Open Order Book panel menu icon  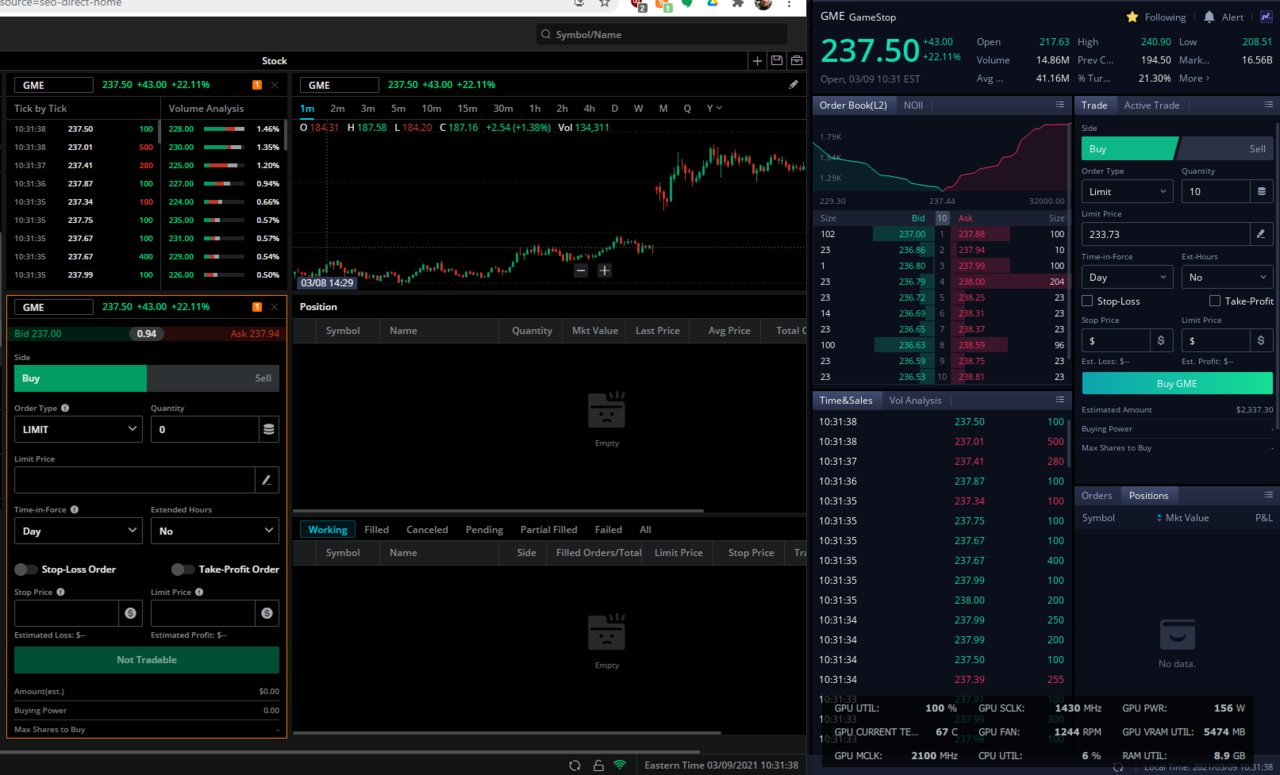1060,105
